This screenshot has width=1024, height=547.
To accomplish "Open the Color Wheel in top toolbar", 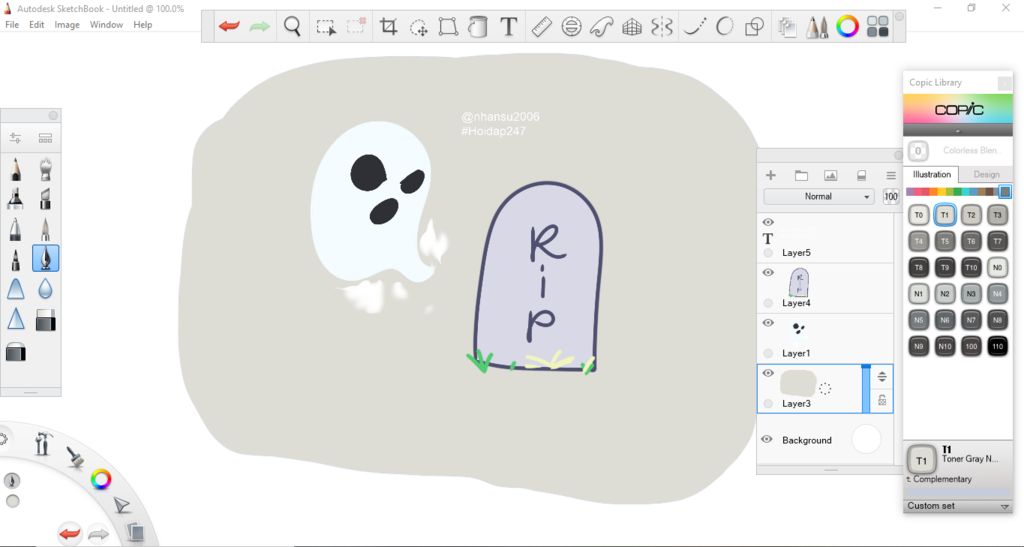I will [x=848, y=27].
